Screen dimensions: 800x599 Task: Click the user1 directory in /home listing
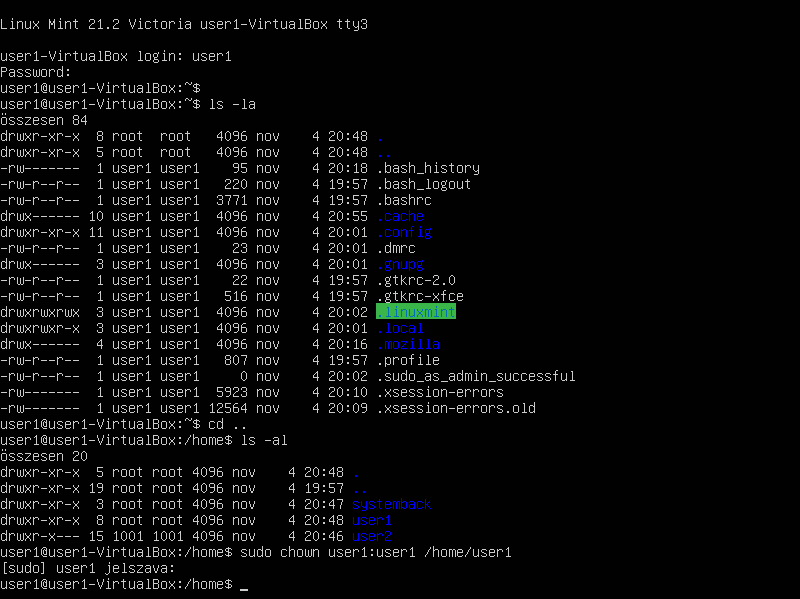point(372,520)
